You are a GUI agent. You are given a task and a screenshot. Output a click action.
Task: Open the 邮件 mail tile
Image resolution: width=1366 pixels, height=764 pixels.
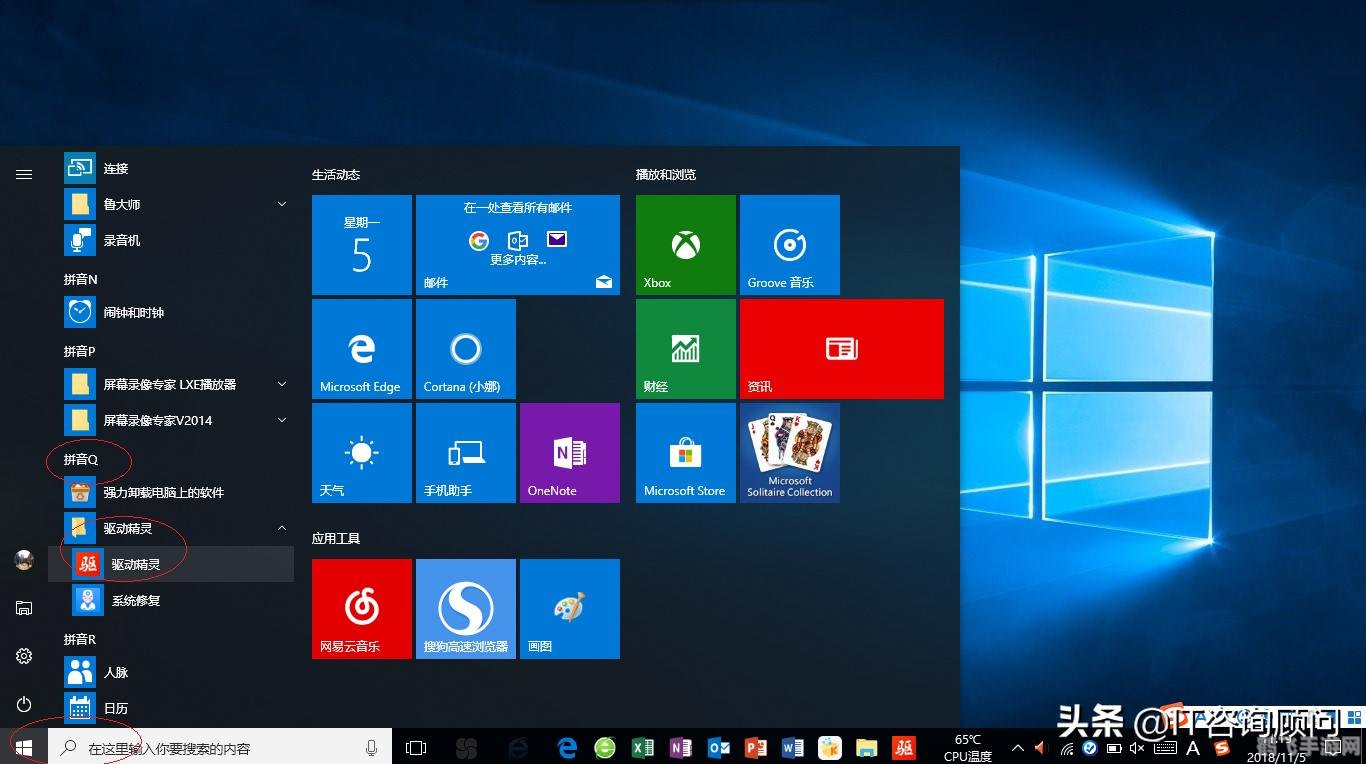pyautogui.click(x=518, y=245)
